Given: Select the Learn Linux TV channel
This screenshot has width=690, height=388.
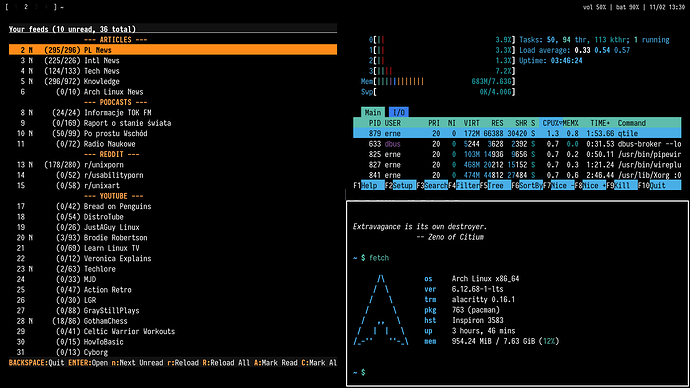Looking at the screenshot, I should (x=173, y=248).
